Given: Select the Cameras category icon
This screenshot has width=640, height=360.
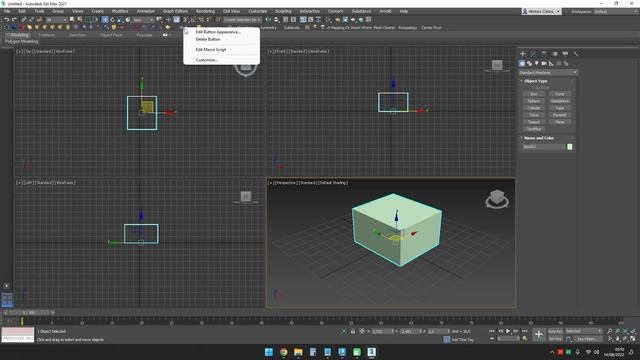Looking at the screenshot, I should click(544, 64).
